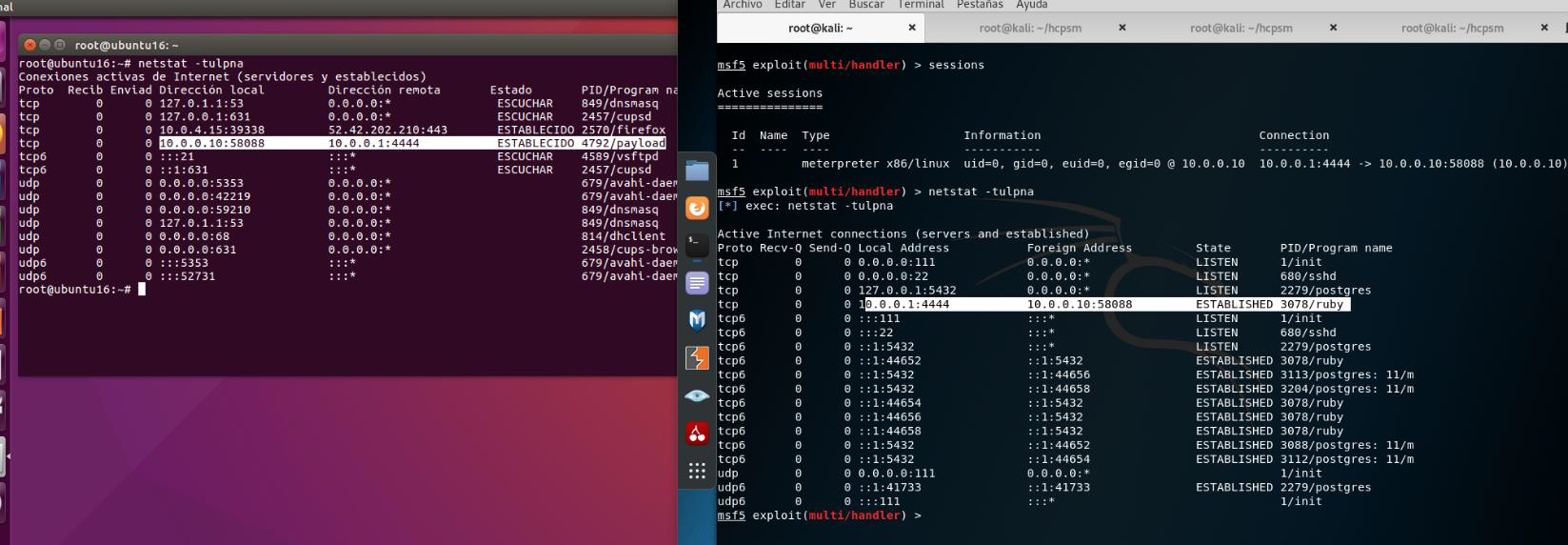Switch to the 'root@kali: ~' tab
The image size is (1568, 545).
(x=821, y=28)
